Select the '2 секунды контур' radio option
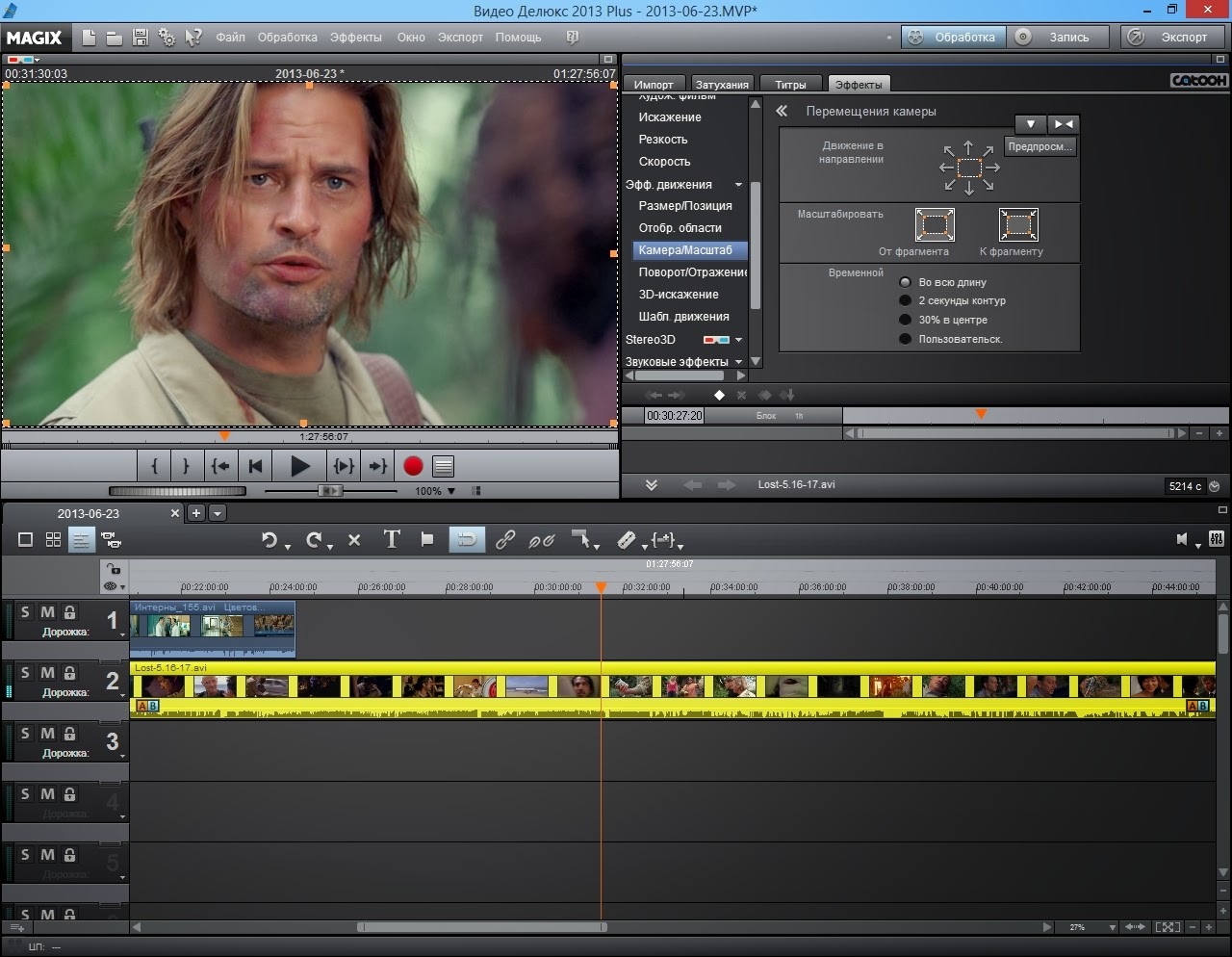The width and height of the screenshot is (1232, 957). pos(905,300)
